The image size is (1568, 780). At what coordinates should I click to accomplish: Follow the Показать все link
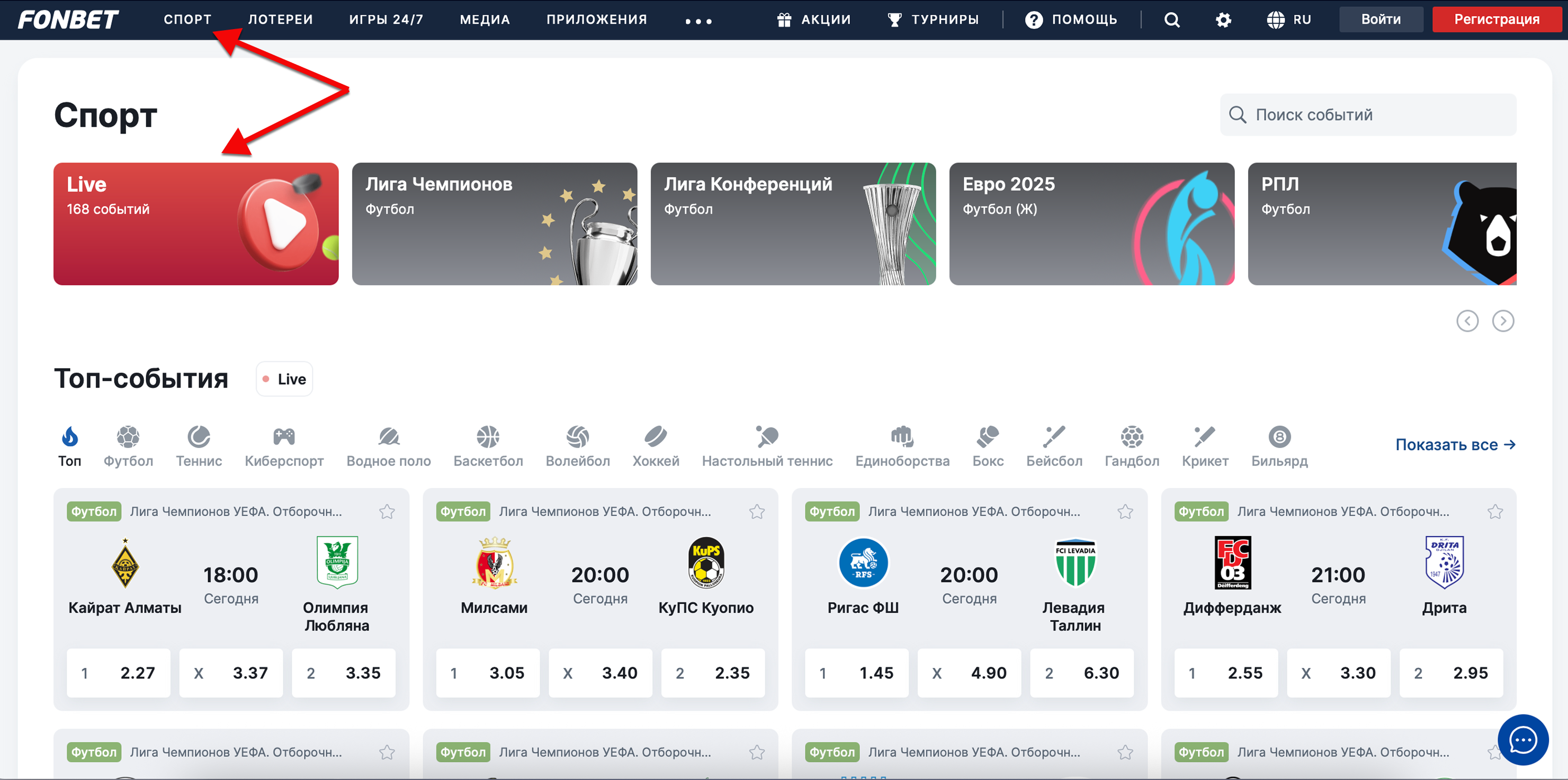1455,444
